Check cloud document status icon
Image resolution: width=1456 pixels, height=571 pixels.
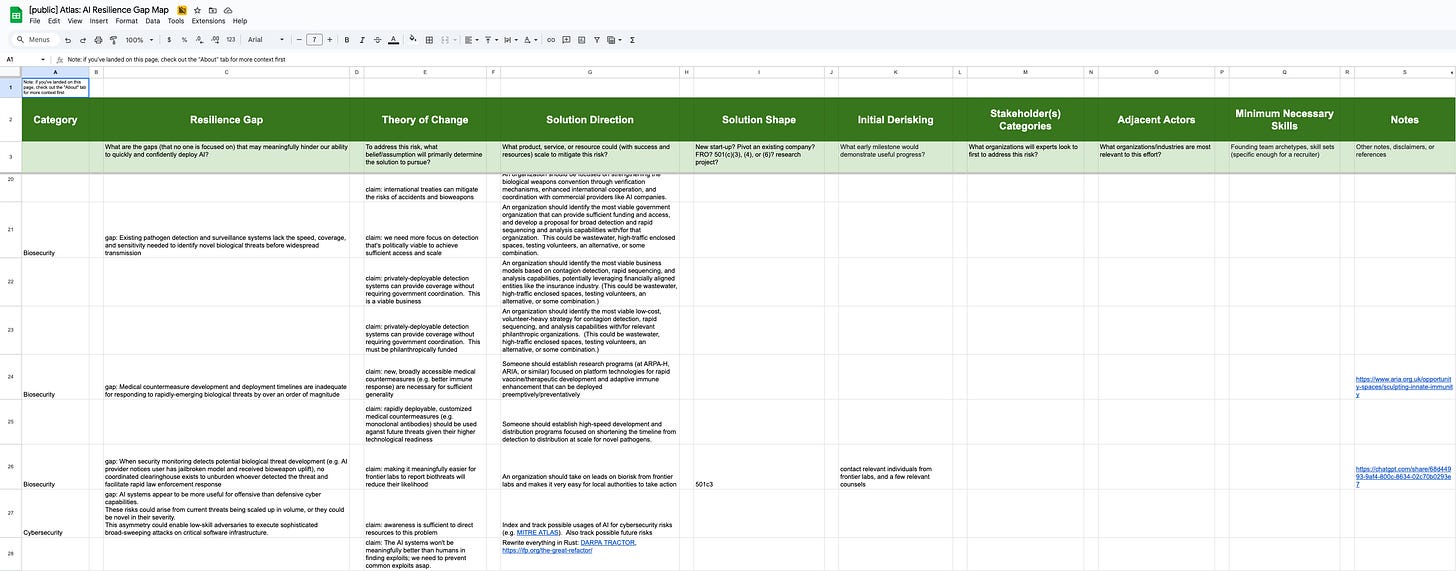pyautogui.click(x=228, y=10)
